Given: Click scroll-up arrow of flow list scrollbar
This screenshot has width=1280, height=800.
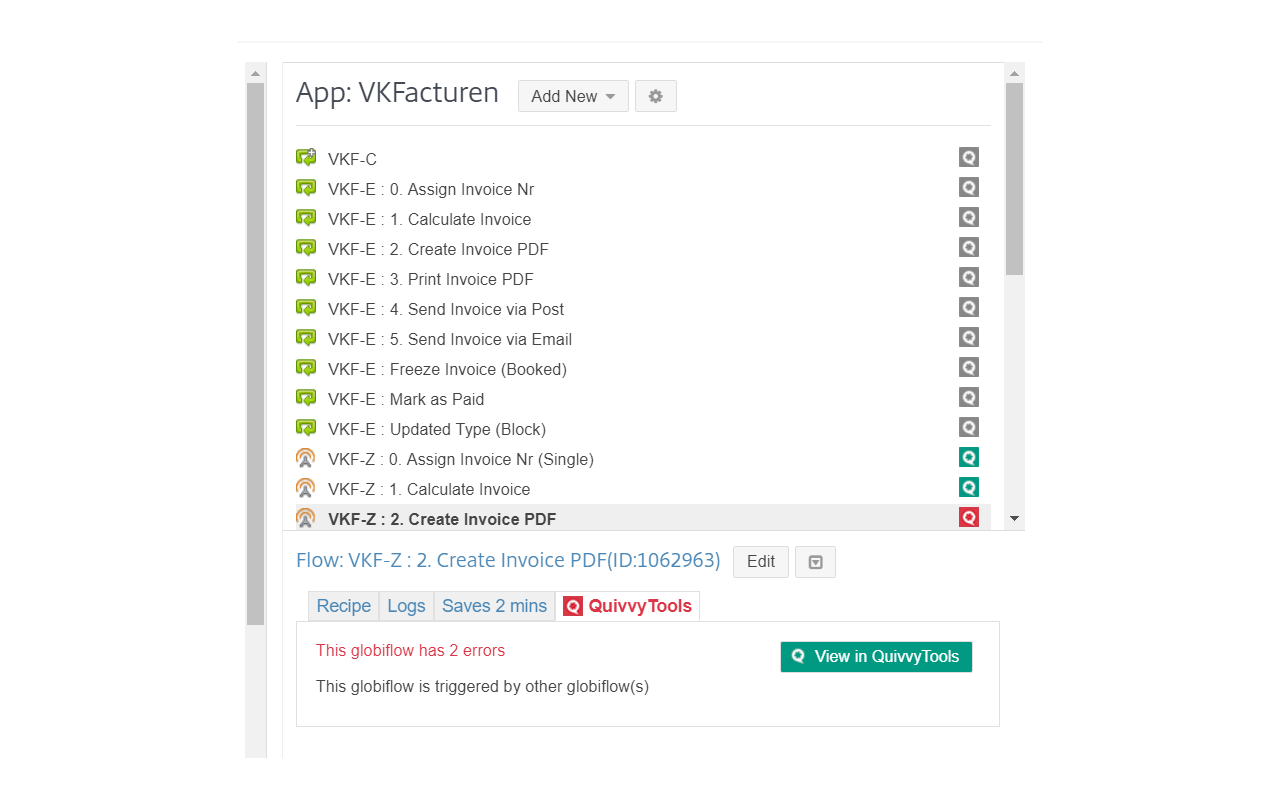Looking at the screenshot, I should [1014, 73].
